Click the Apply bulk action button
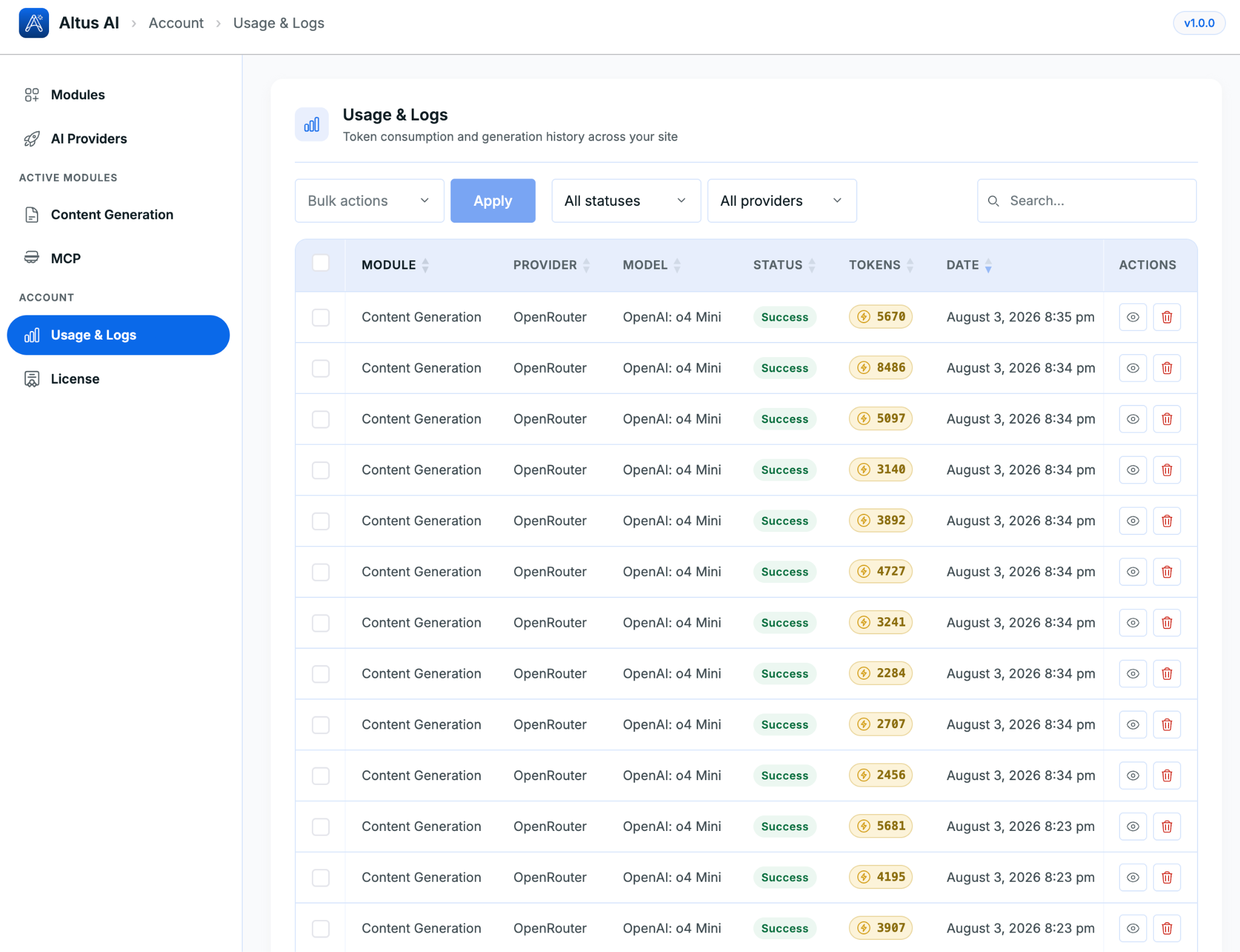 493,201
